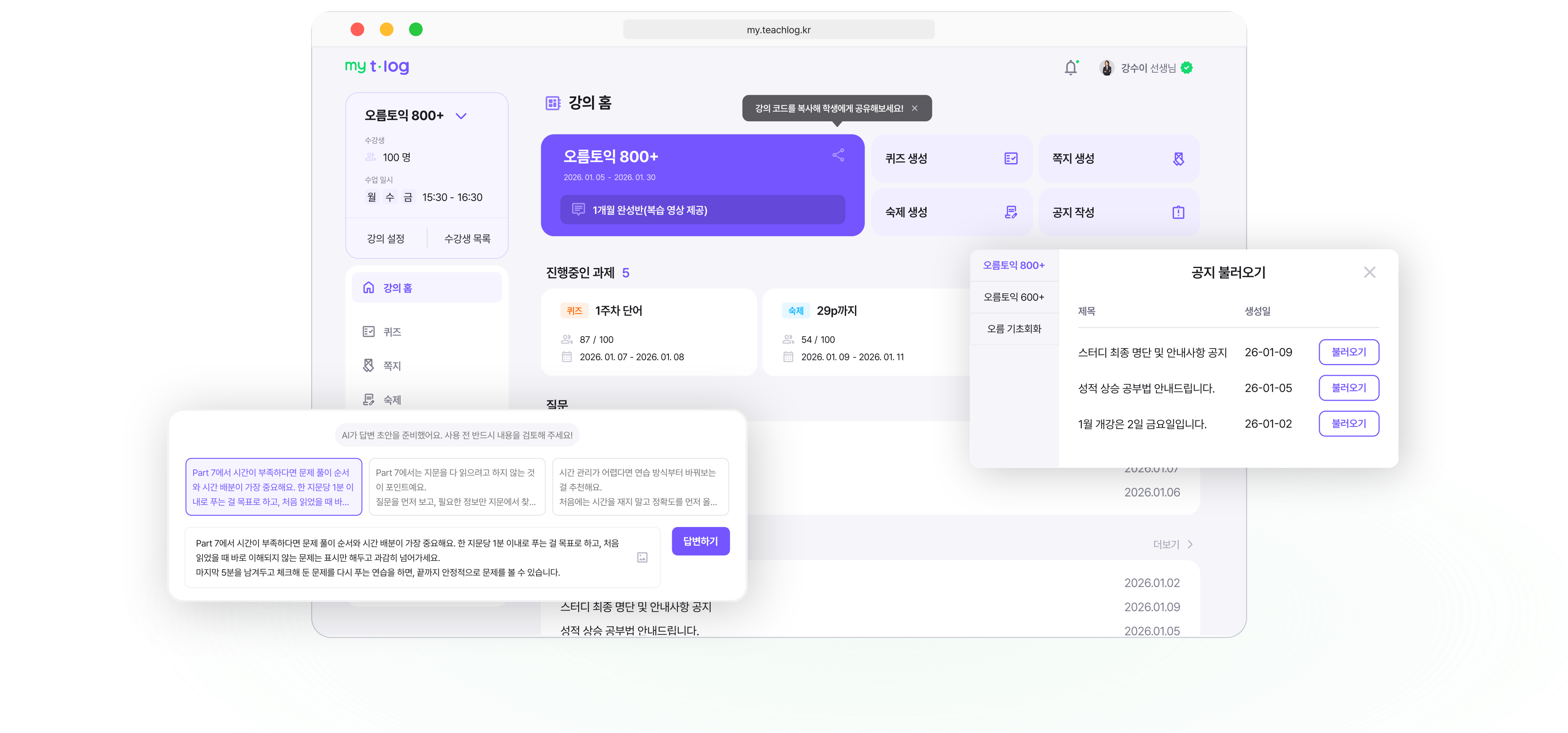
Task: Click the 진행중인 과제 count 5
Action: tap(625, 273)
